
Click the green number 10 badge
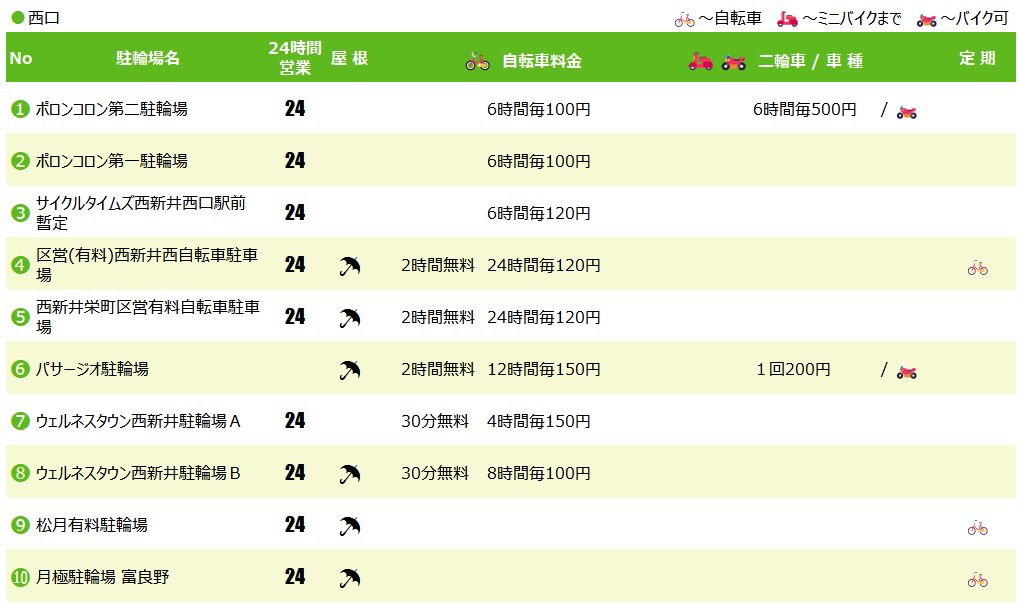pyautogui.click(x=20, y=577)
